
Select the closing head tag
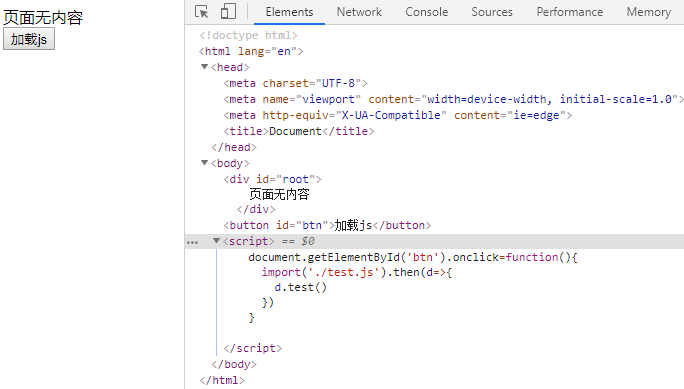tap(234, 147)
